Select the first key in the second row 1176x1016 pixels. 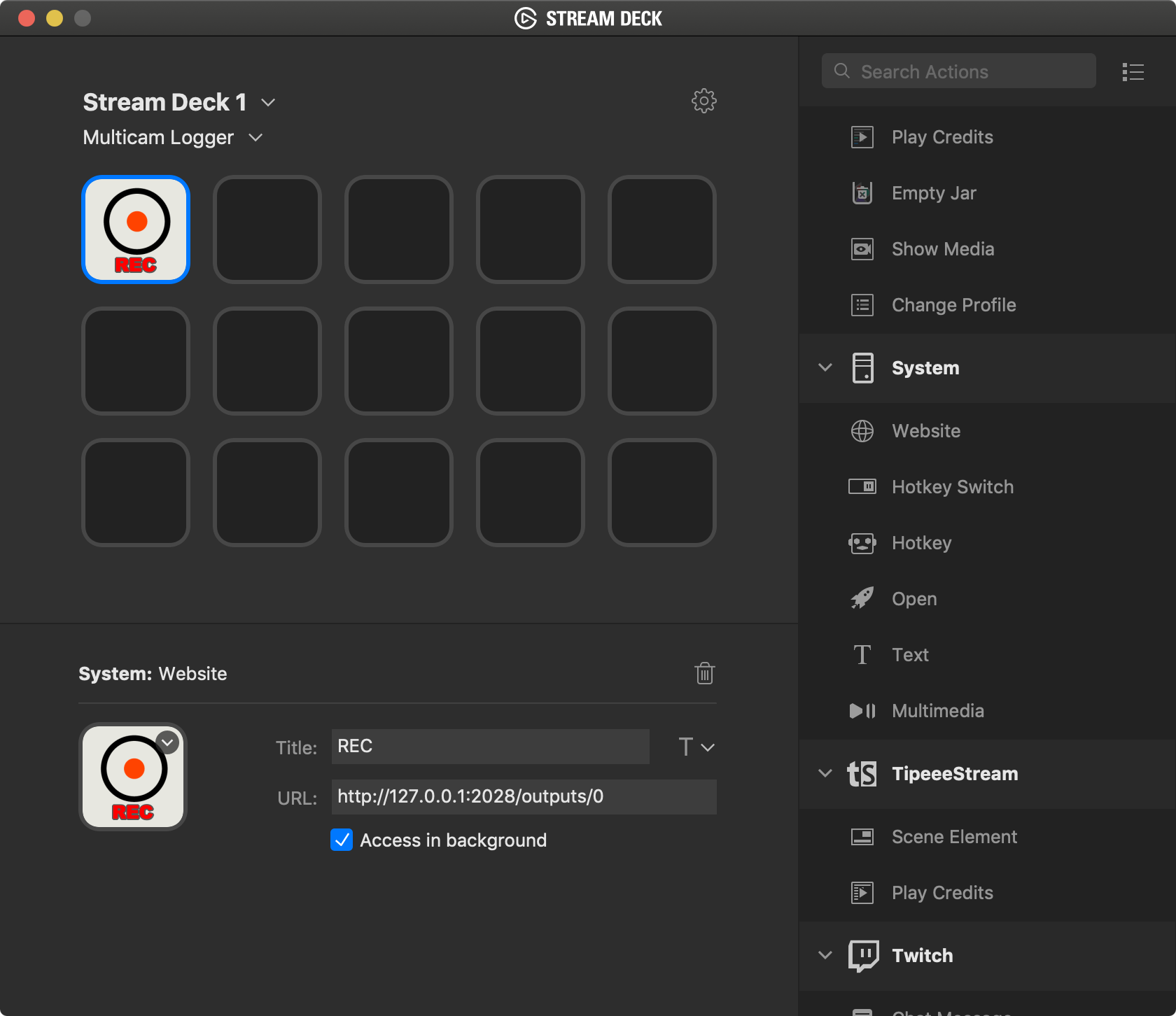(x=136, y=361)
